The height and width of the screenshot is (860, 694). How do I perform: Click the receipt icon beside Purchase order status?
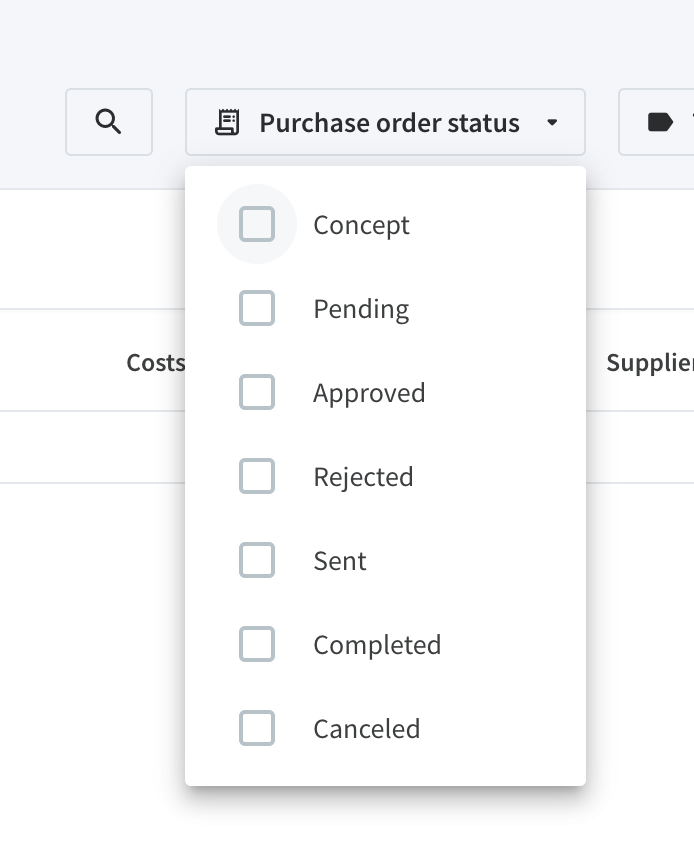[228, 123]
